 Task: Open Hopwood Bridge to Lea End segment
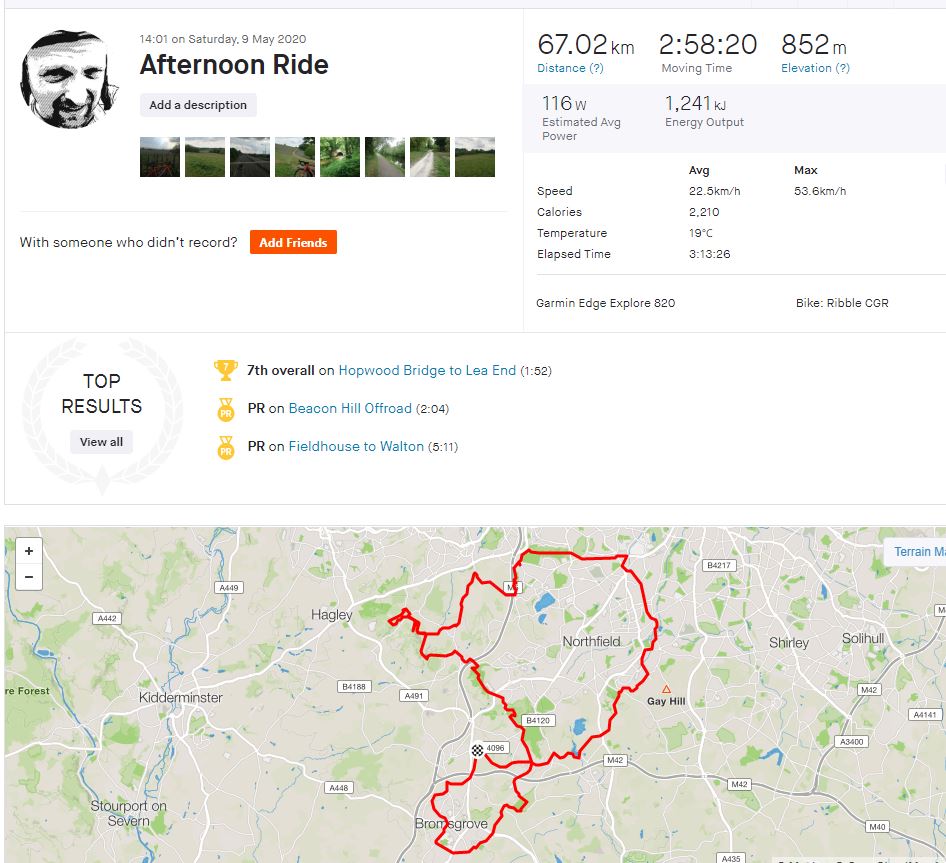pos(427,371)
